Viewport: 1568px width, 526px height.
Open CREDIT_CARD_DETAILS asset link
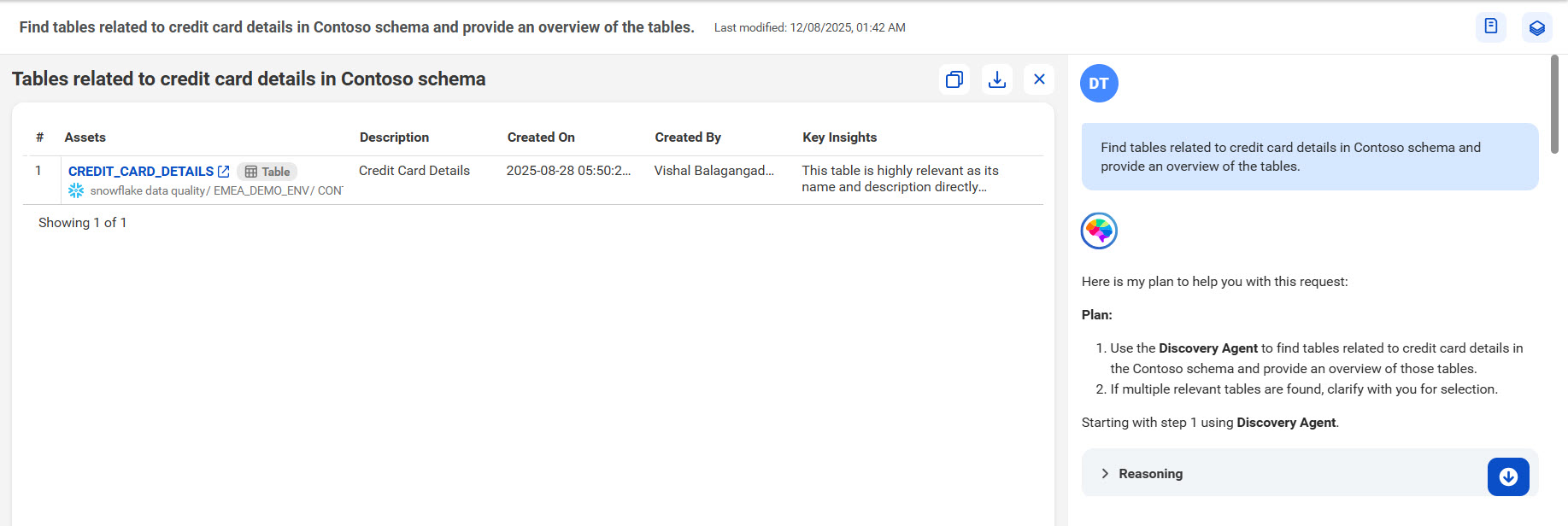coord(141,172)
